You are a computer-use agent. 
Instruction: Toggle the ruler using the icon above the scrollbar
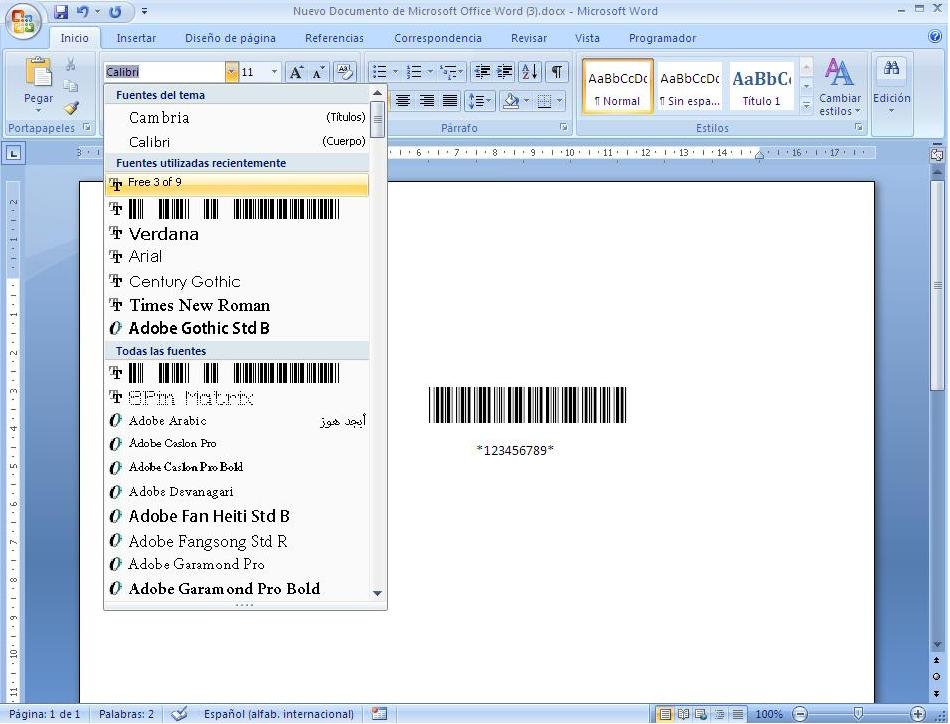[x=937, y=154]
